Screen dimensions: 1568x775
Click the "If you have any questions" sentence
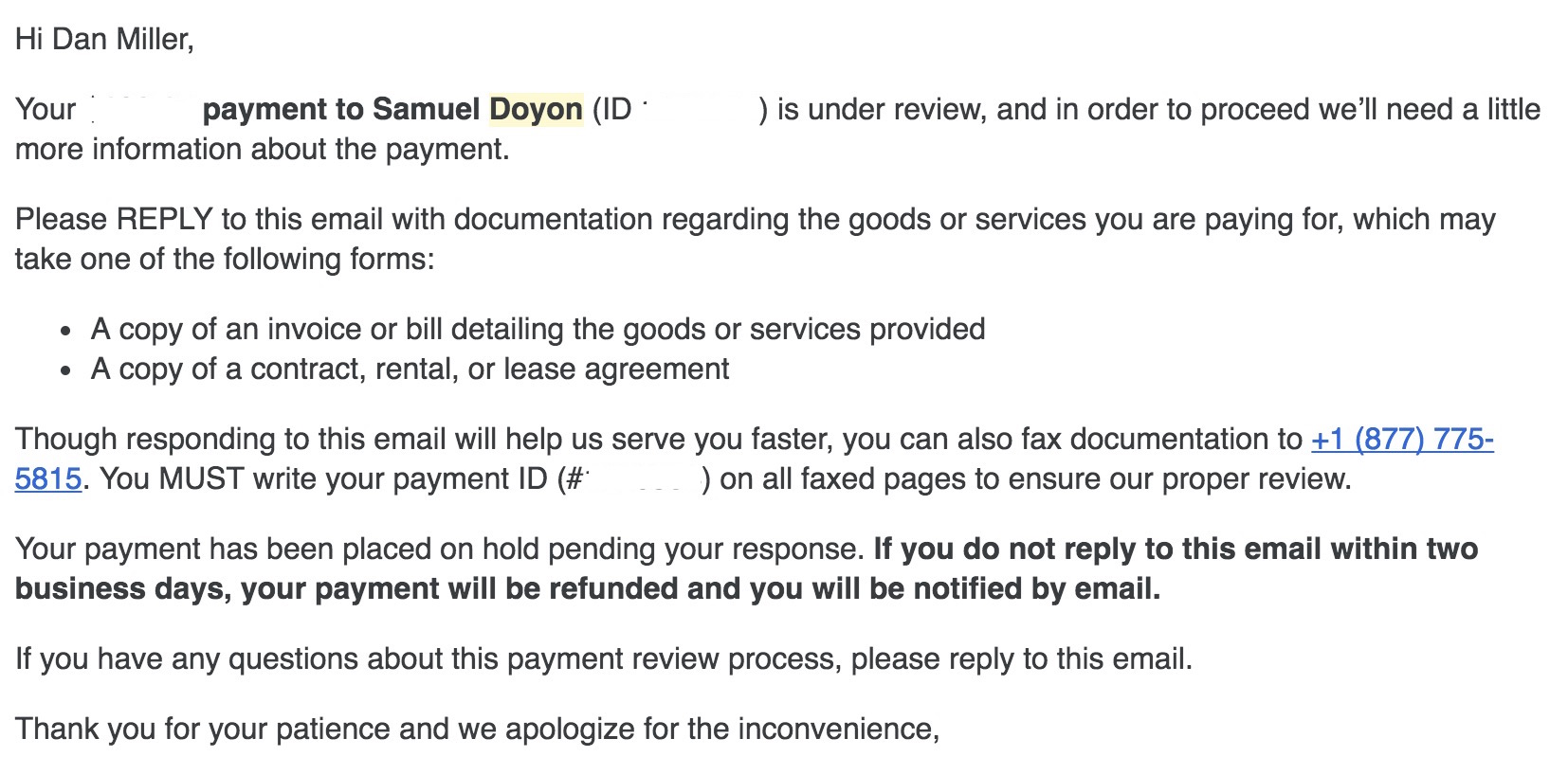pyautogui.click(x=603, y=659)
